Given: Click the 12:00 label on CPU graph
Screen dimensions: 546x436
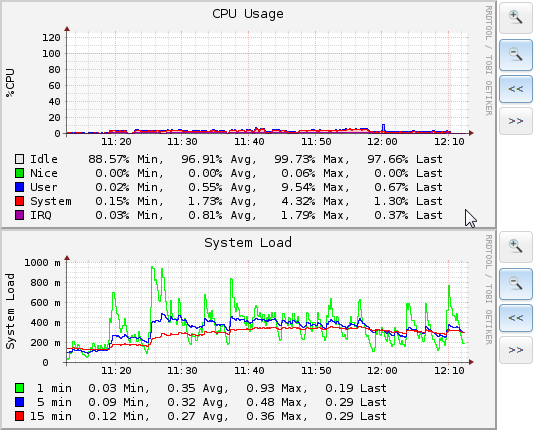Looking at the screenshot, I should (x=382, y=142).
